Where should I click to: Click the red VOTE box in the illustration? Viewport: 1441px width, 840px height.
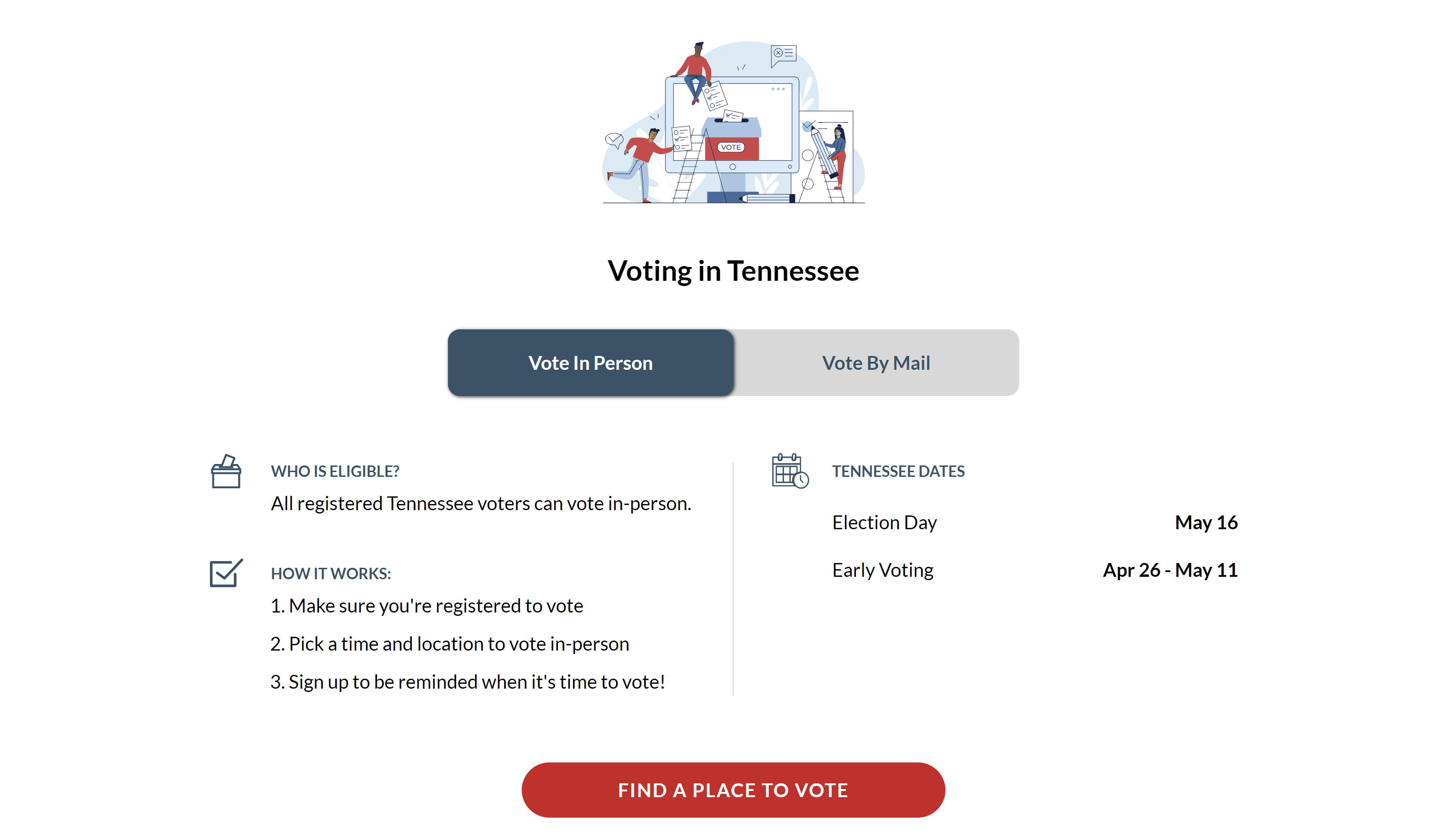click(731, 148)
